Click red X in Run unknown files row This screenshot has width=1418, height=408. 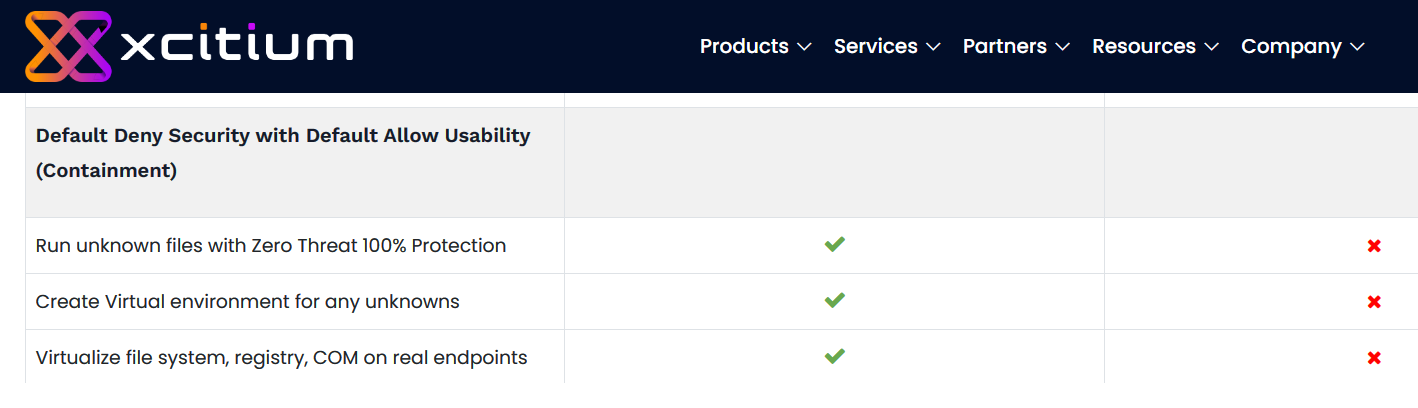click(1374, 246)
